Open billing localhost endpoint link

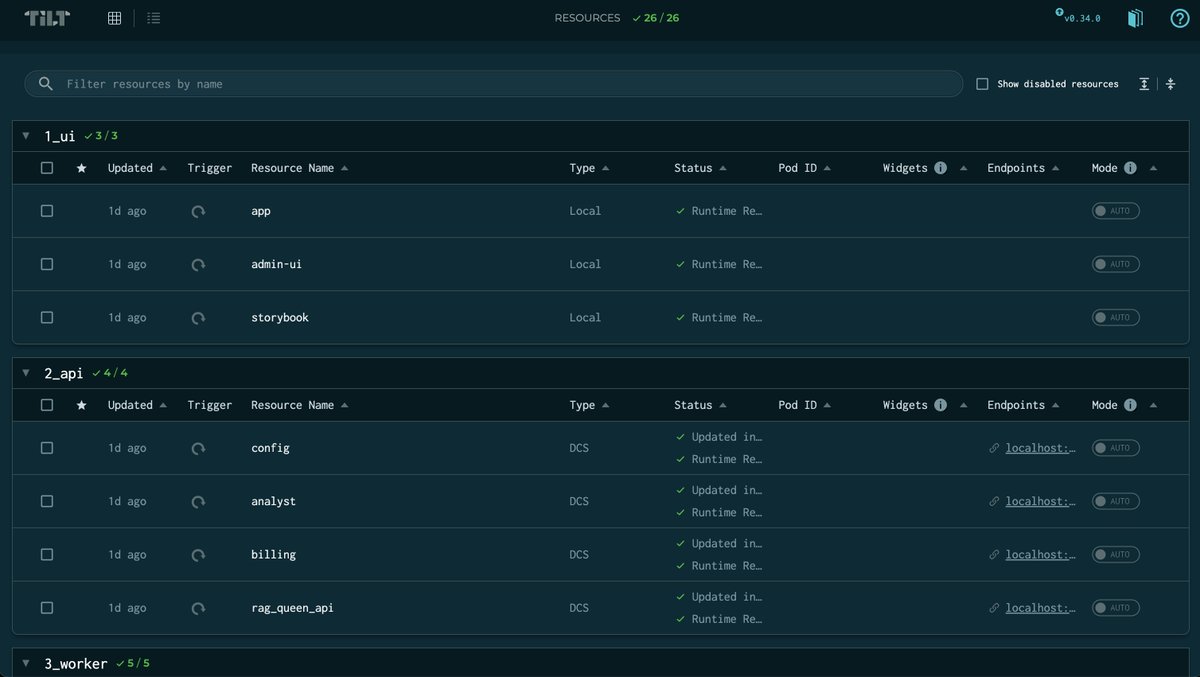1041,554
